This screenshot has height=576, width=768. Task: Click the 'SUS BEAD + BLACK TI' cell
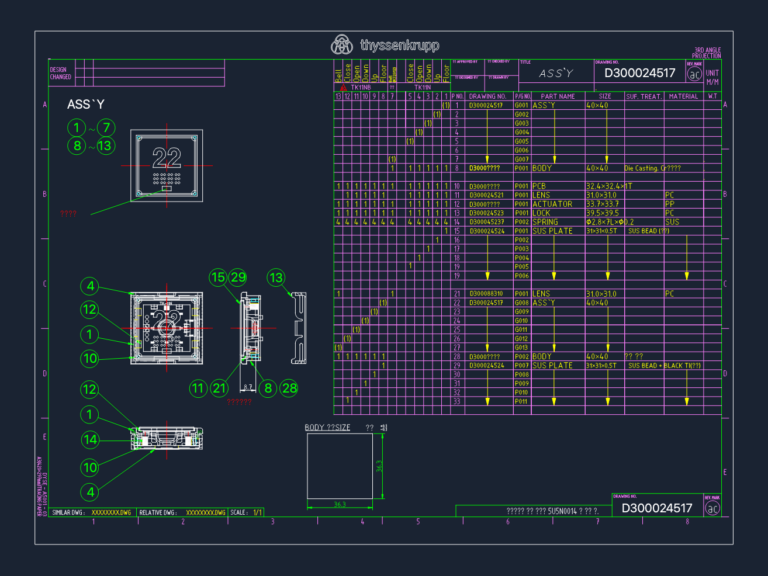665,365
